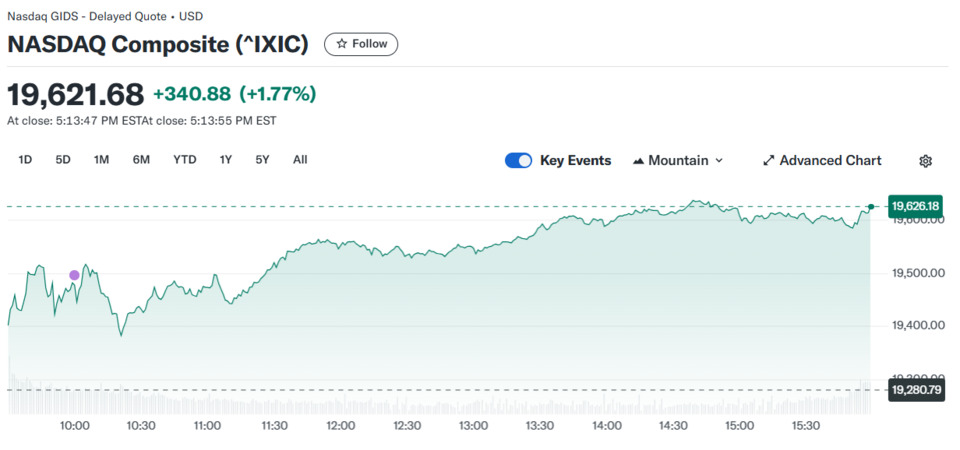Click the NASDAQ Composite (^IXIC) title
This screenshot has width=960, height=450.
(x=158, y=44)
